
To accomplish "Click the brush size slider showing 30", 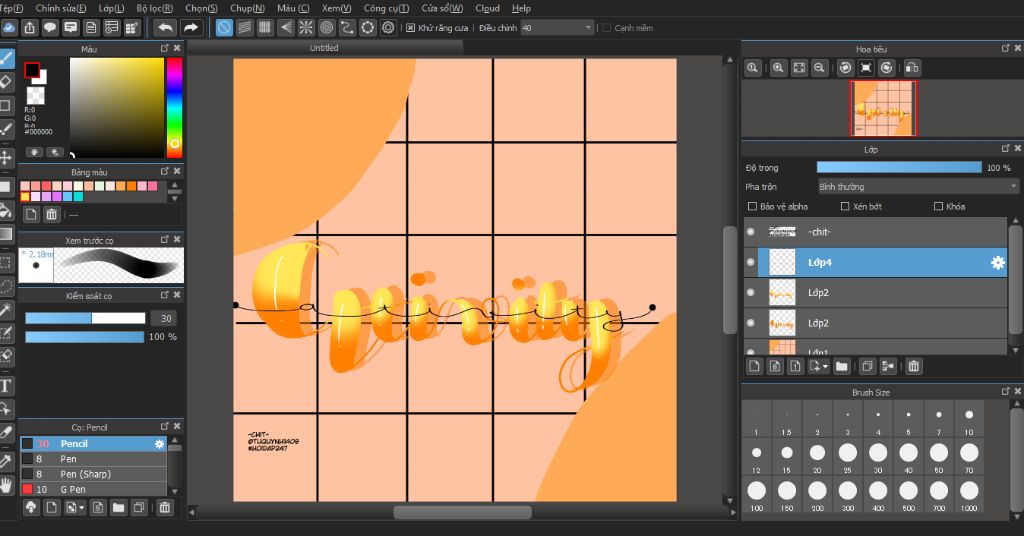I will (85, 318).
